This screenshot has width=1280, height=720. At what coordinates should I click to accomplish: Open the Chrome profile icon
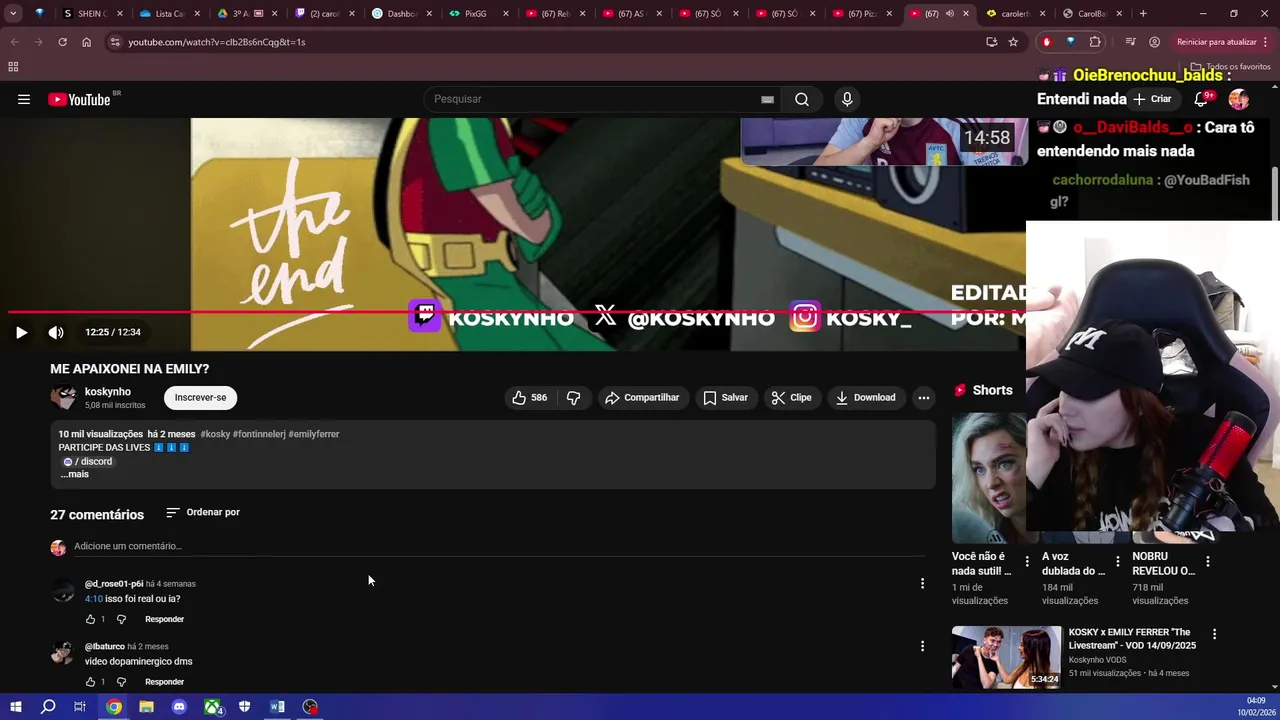point(1154,42)
